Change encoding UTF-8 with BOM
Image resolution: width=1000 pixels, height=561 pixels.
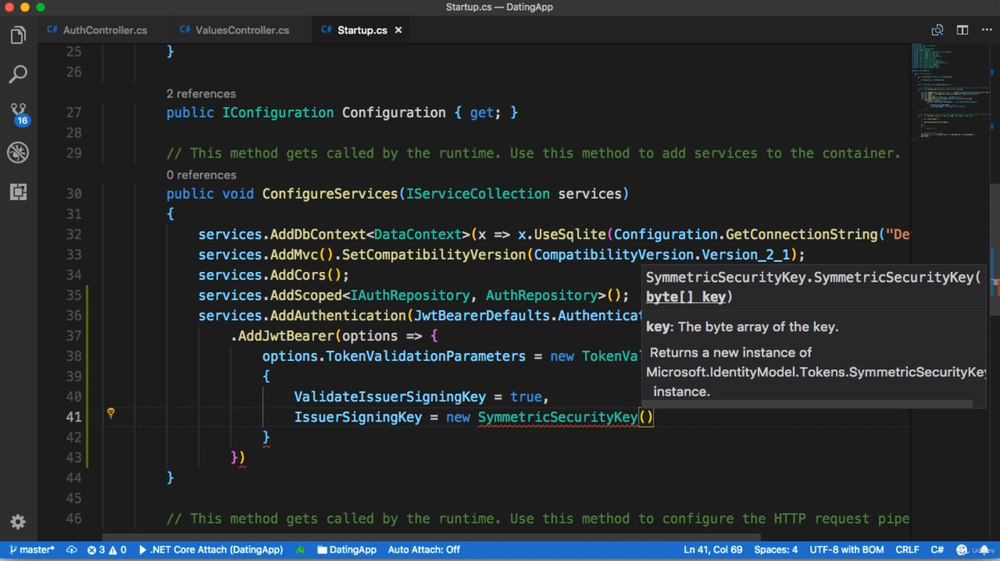pyautogui.click(x=846, y=550)
